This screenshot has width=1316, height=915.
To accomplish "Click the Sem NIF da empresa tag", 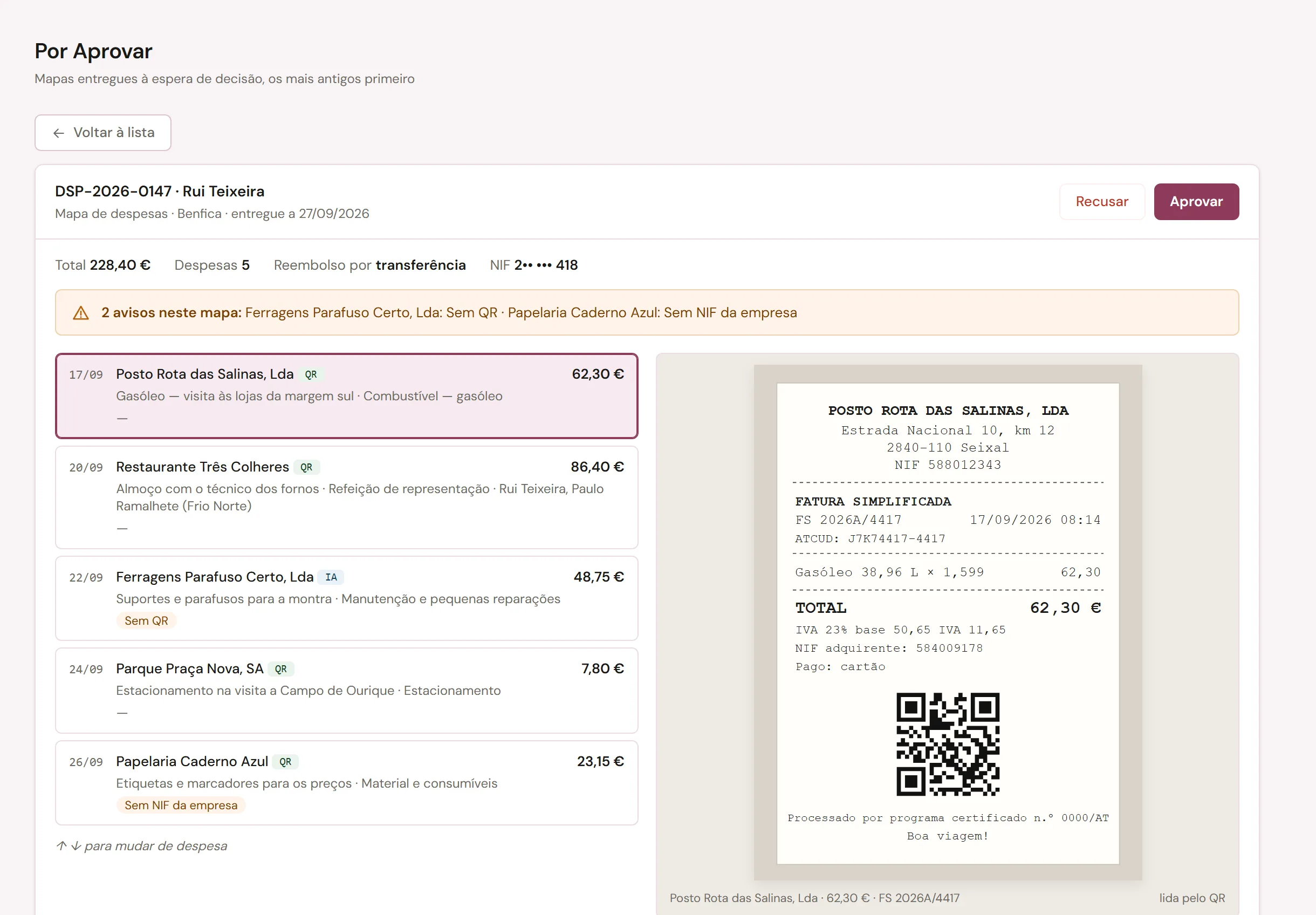I will [181, 805].
